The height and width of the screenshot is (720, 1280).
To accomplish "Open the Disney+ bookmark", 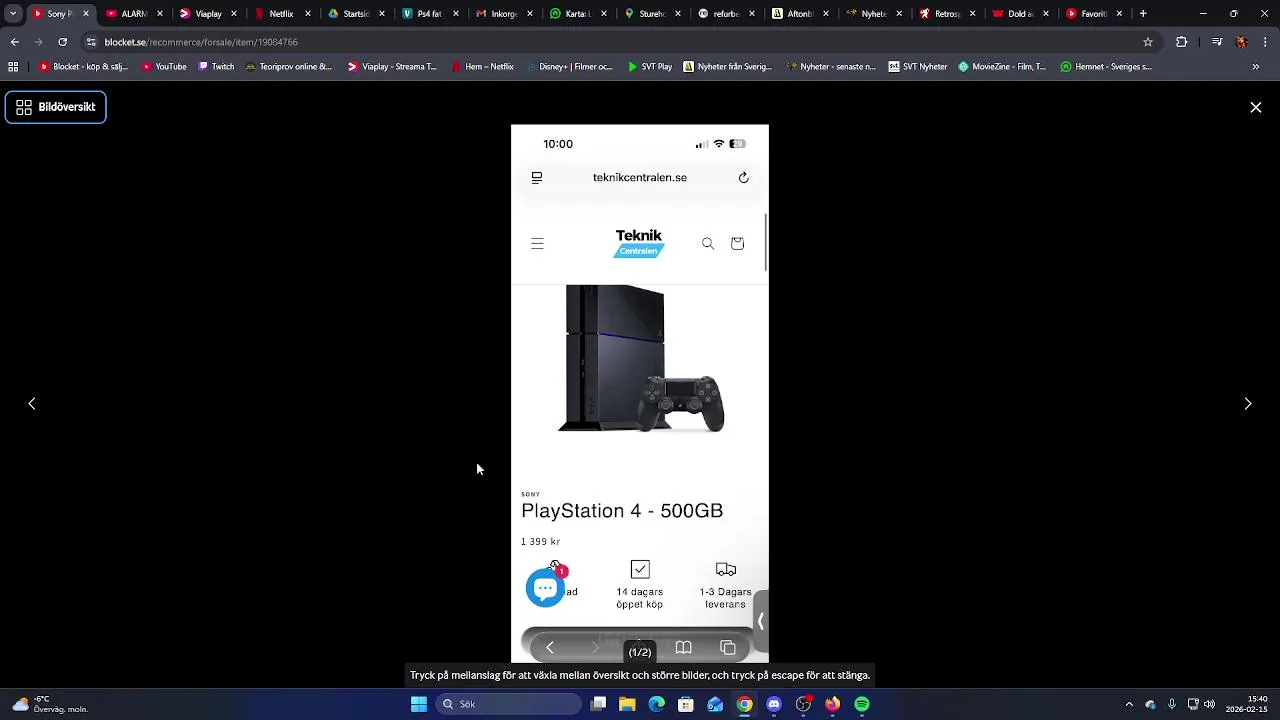I will click(x=569, y=67).
